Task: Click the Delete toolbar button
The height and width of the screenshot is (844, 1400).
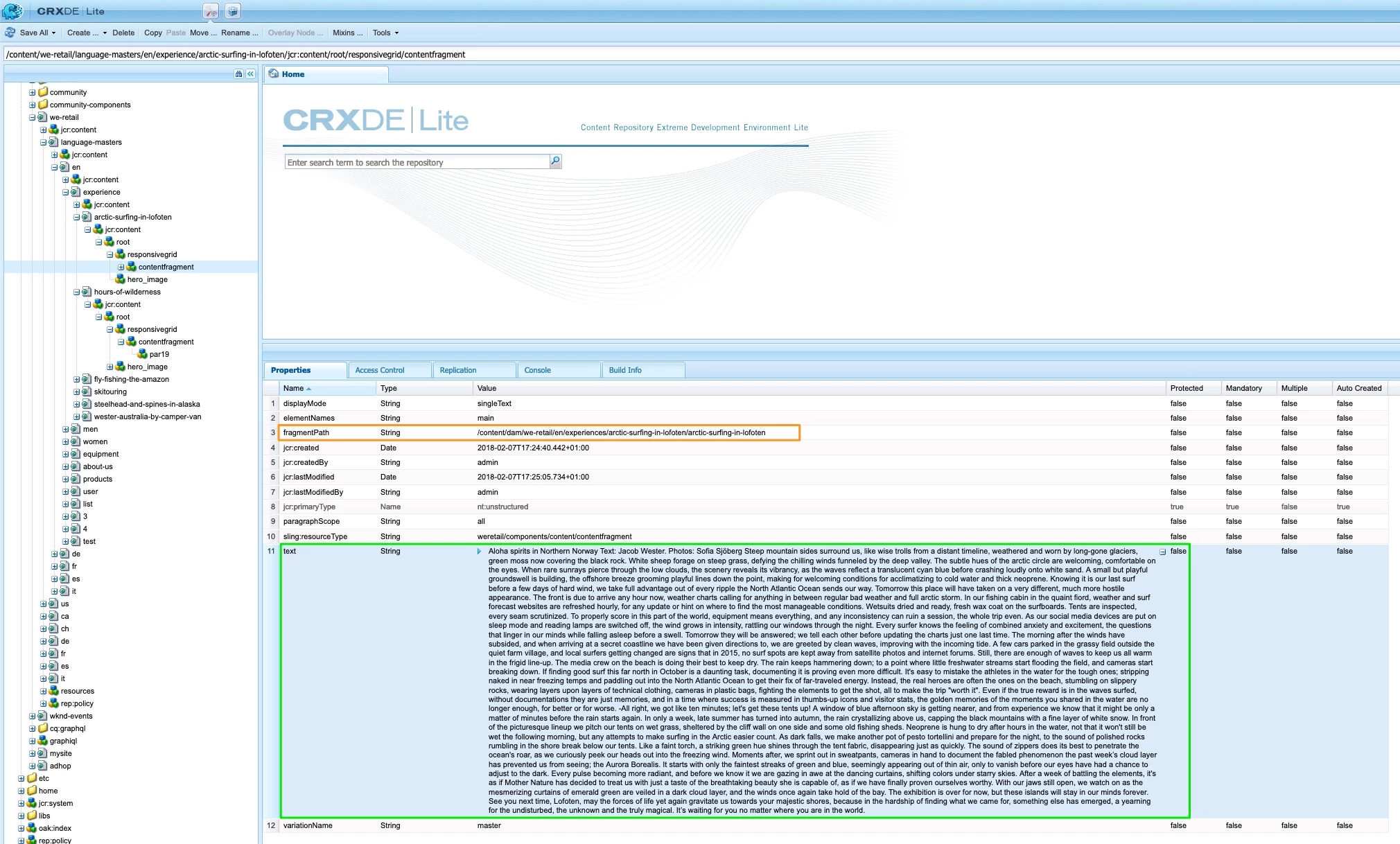Action: [123, 33]
